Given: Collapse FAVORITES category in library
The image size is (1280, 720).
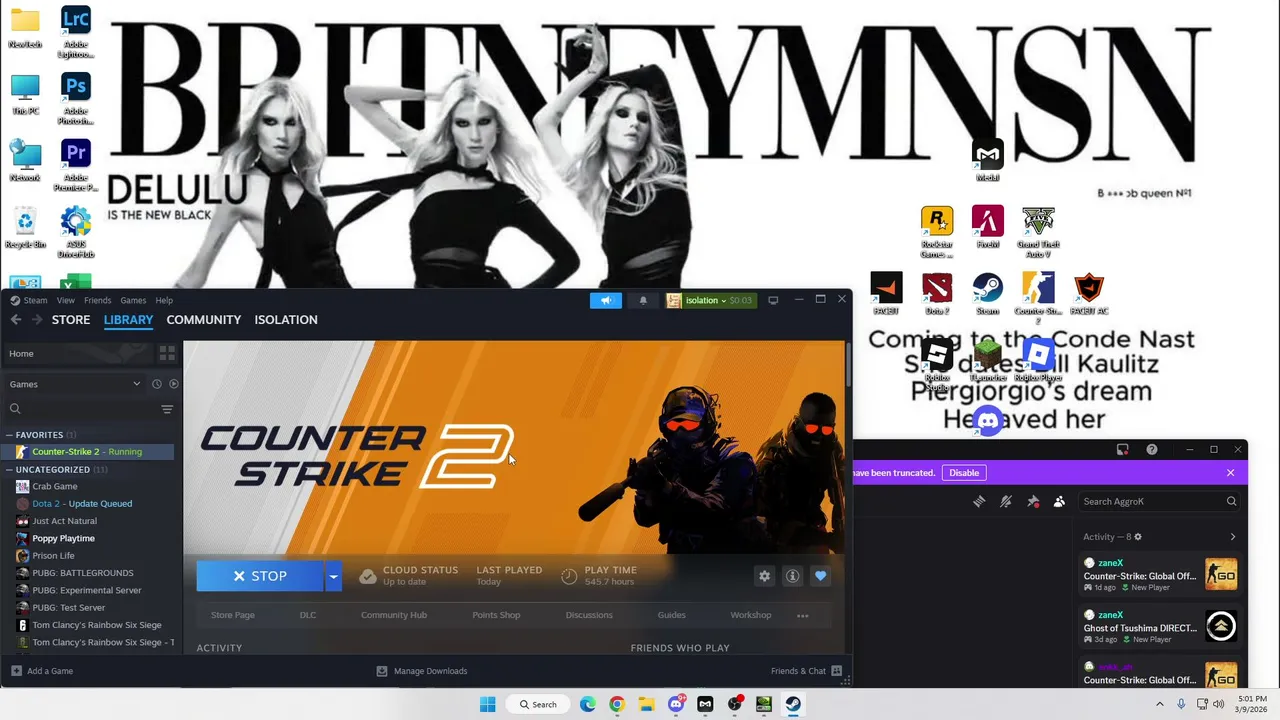Looking at the screenshot, I should (x=9, y=435).
